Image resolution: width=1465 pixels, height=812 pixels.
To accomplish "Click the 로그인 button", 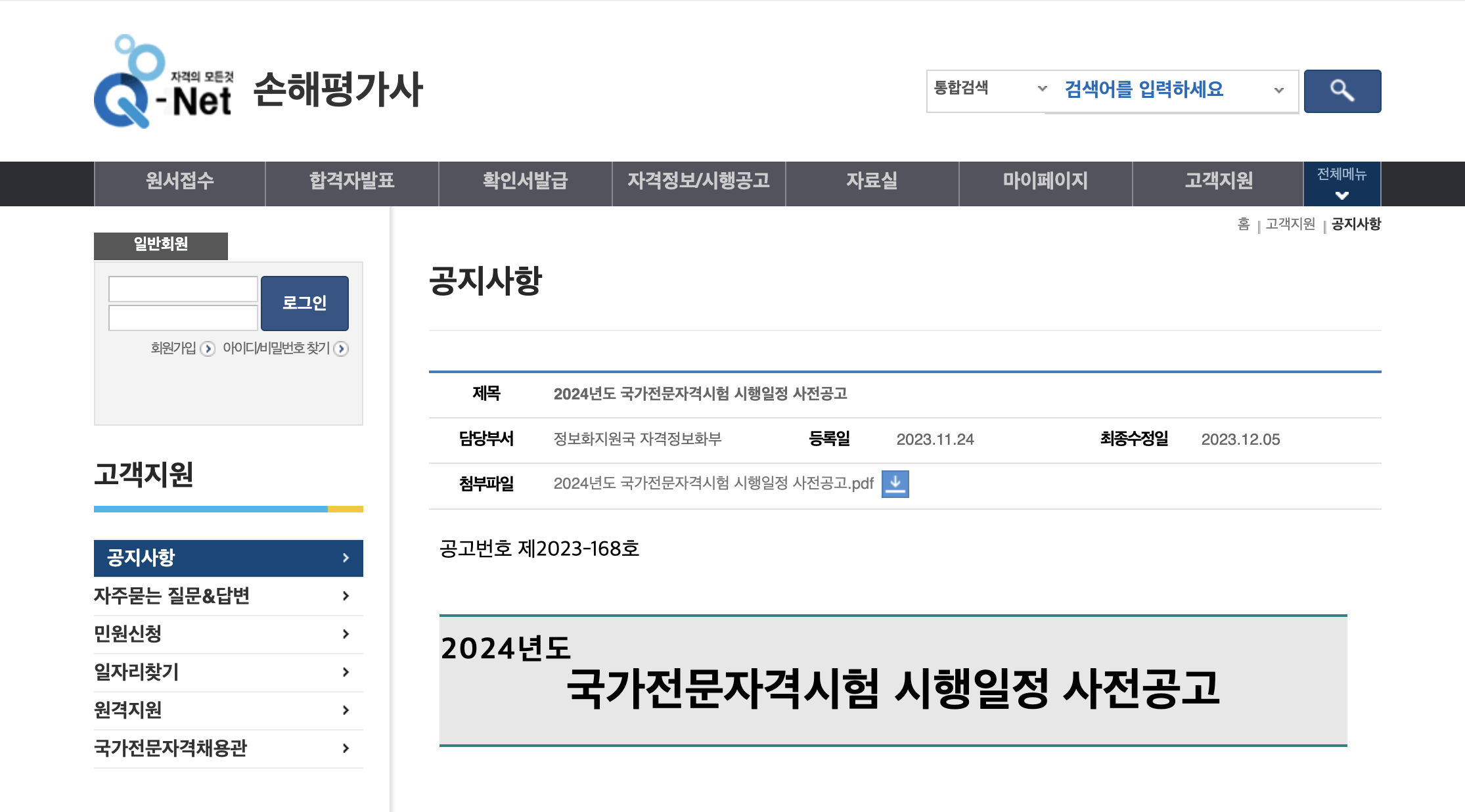I will click(304, 303).
